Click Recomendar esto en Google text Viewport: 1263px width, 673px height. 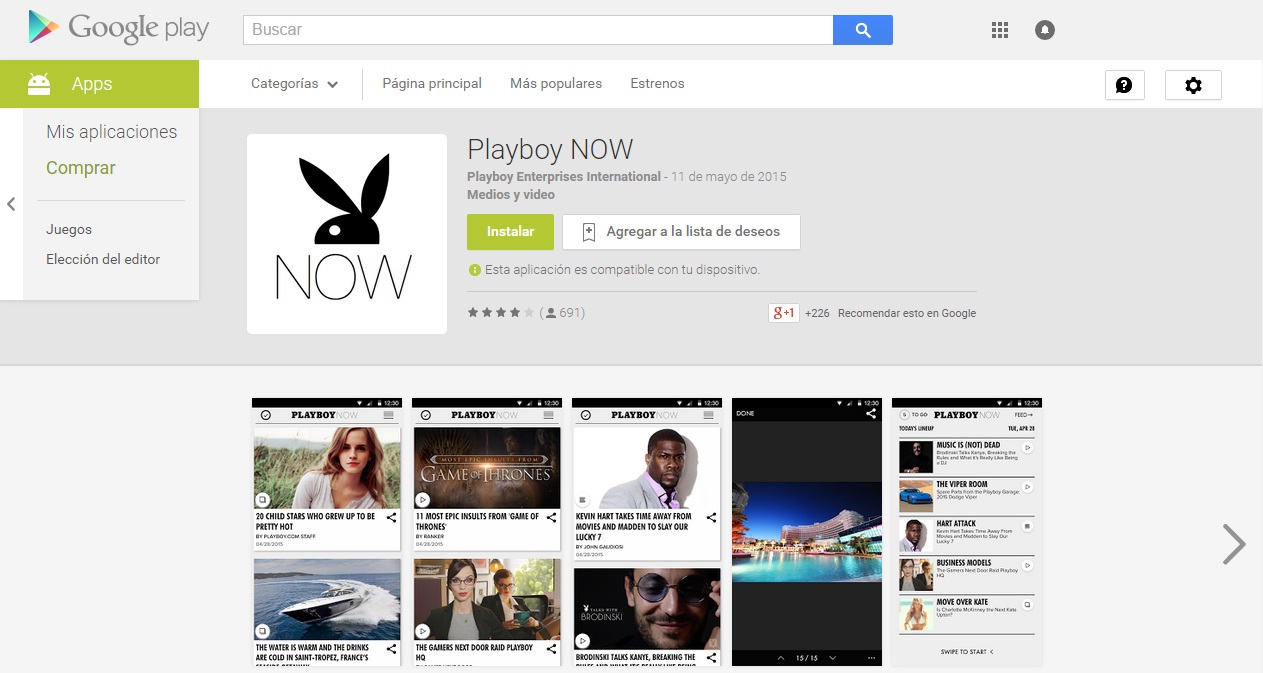pyautogui.click(x=907, y=313)
